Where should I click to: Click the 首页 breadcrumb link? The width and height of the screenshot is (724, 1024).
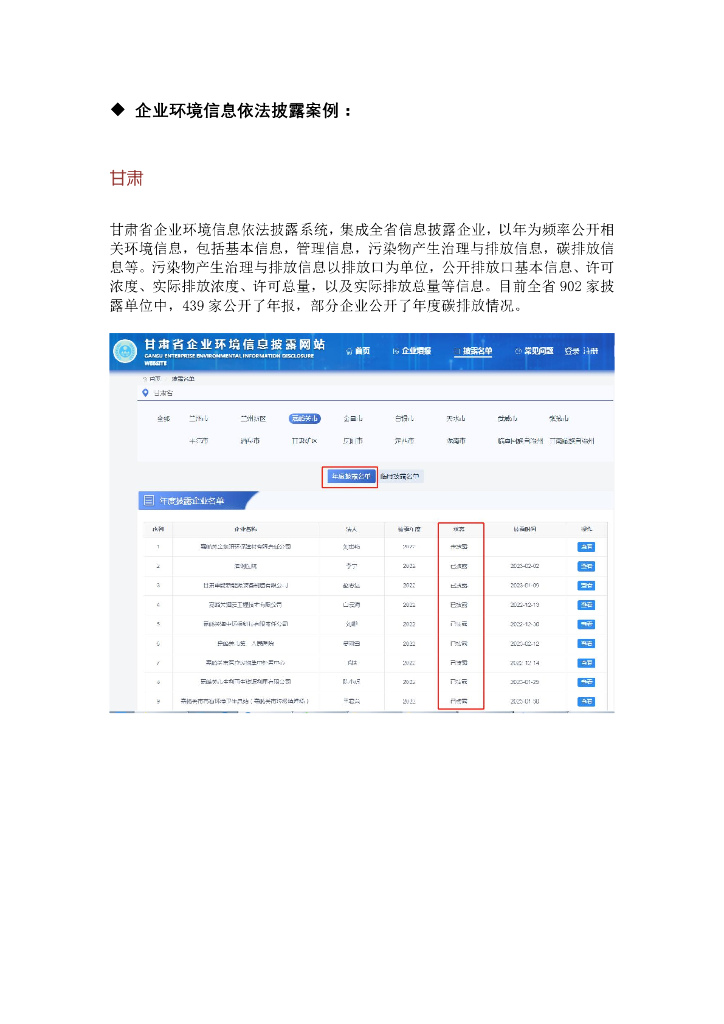pyautogui.click(x=155, y=379)
